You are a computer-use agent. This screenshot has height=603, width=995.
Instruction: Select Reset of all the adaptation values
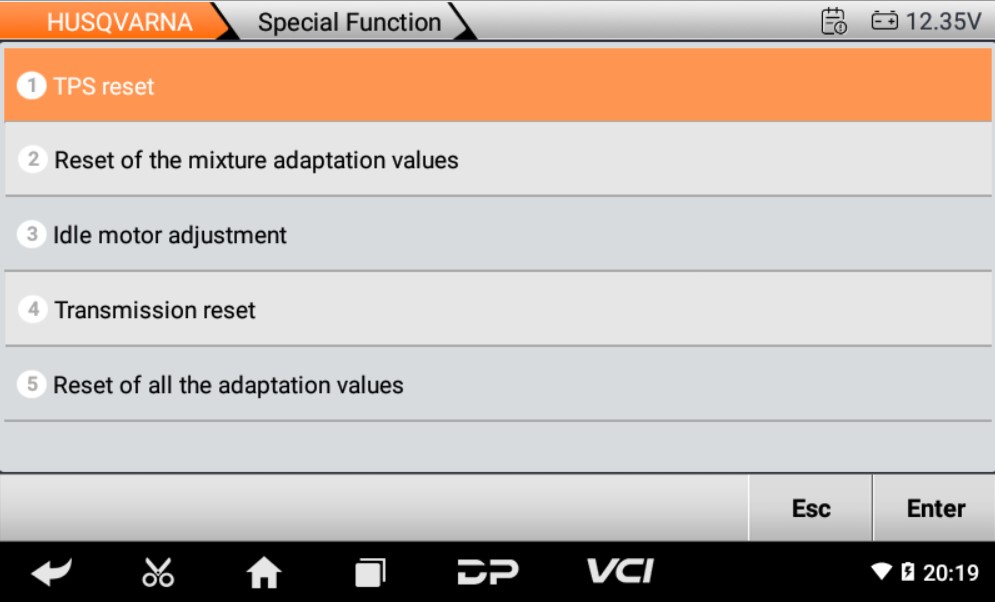tap(497, 385)
